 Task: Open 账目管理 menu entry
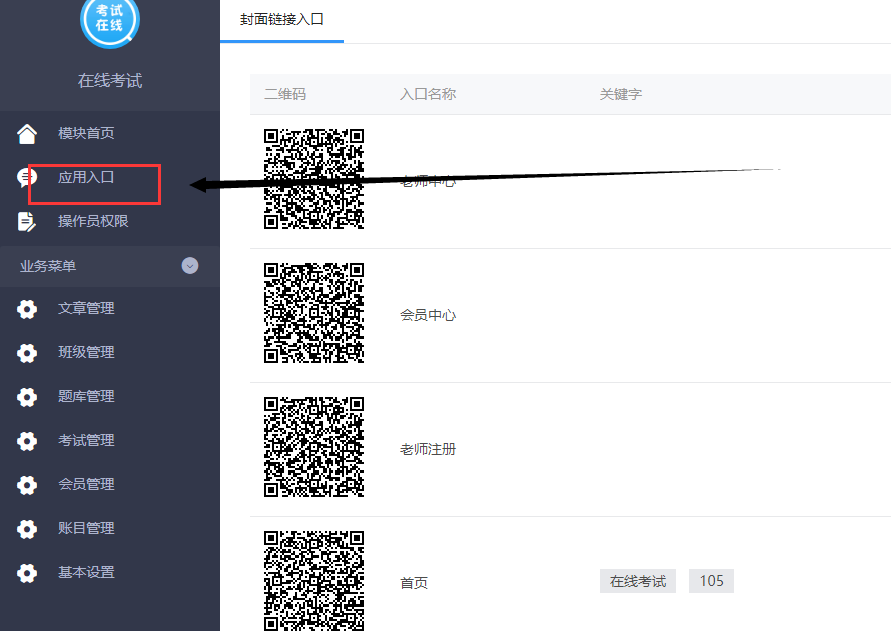86,528
